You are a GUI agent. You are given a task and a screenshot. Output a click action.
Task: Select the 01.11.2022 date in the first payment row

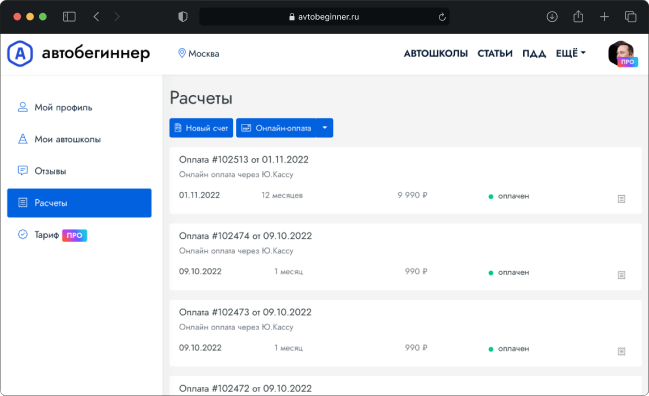pyautogui.click(x=199, y=195)
